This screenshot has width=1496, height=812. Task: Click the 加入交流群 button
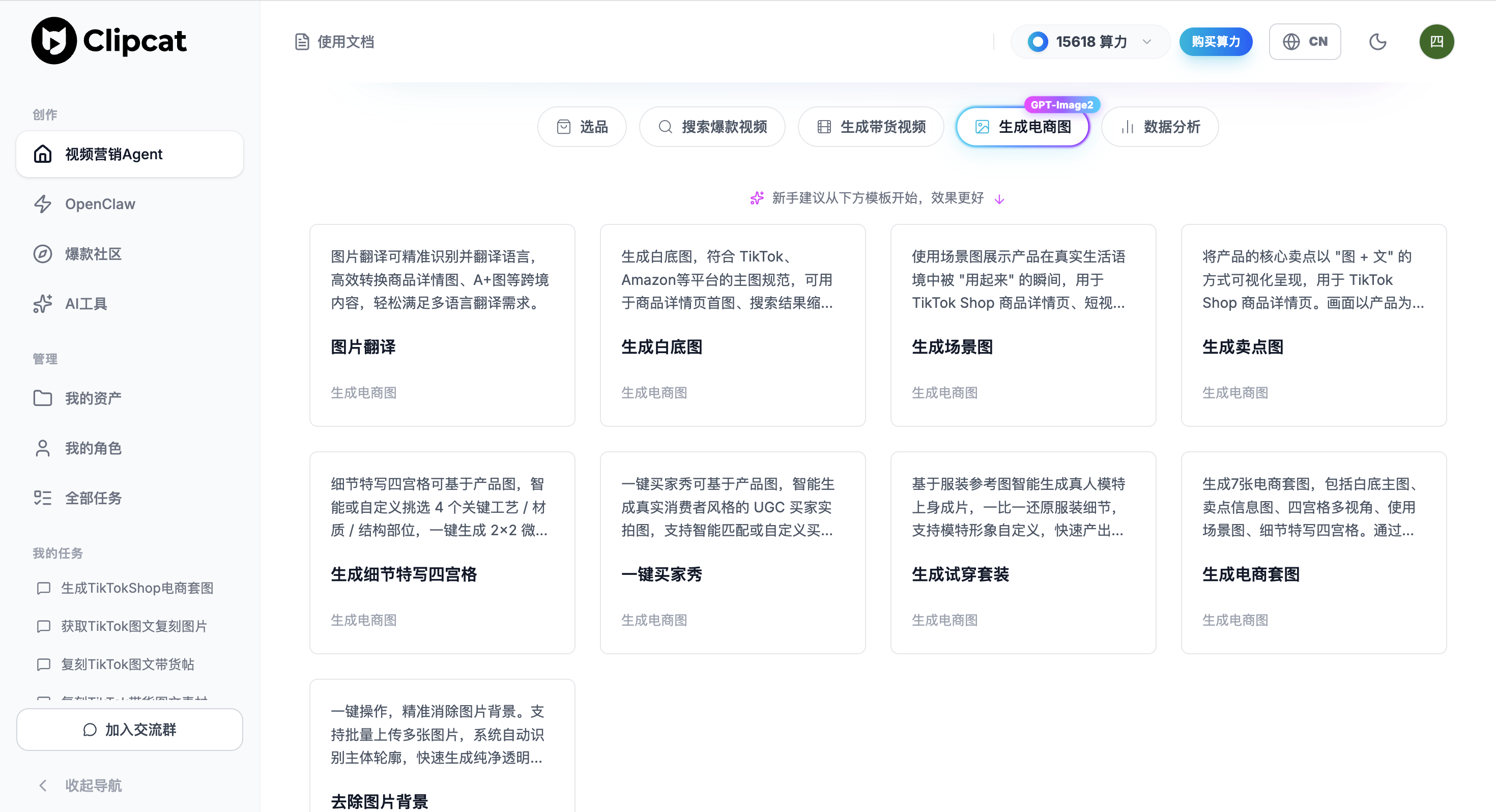coord(130,730)
